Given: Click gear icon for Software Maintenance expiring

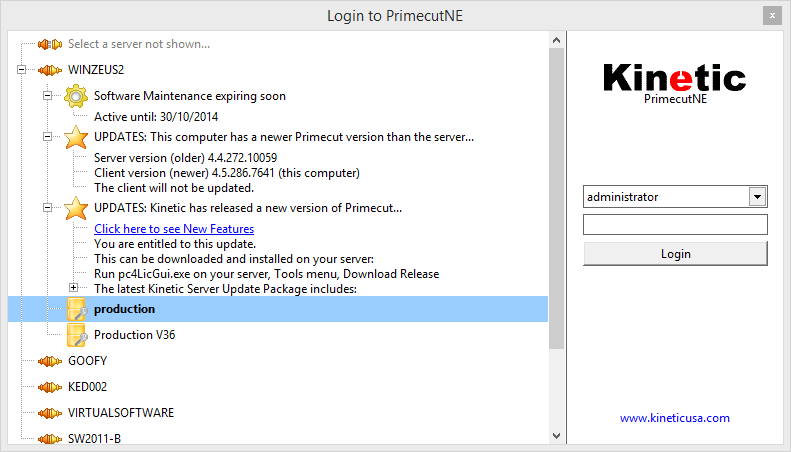Looking at the screenshot, I should [76, 96].
